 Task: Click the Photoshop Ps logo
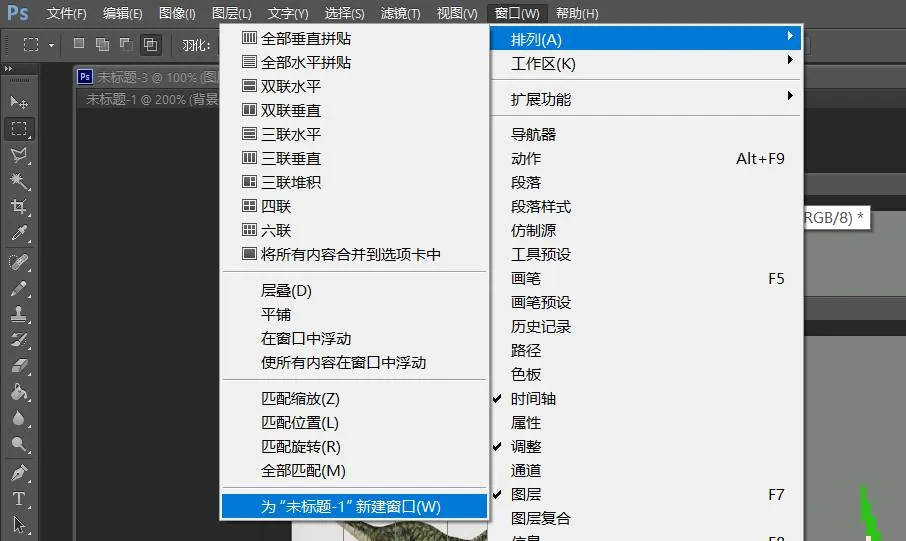18,12
